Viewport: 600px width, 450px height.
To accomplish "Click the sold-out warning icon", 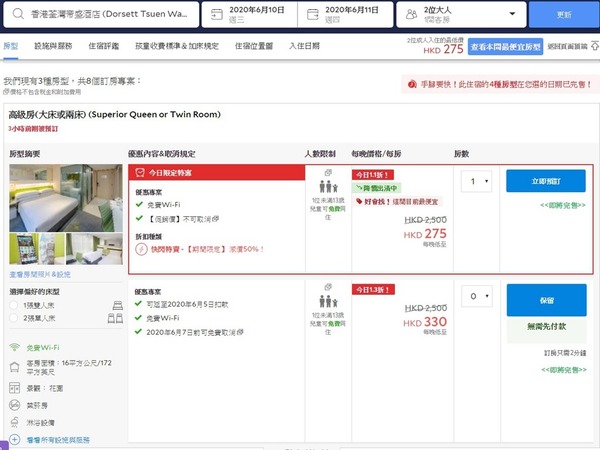I will point(412,84).
